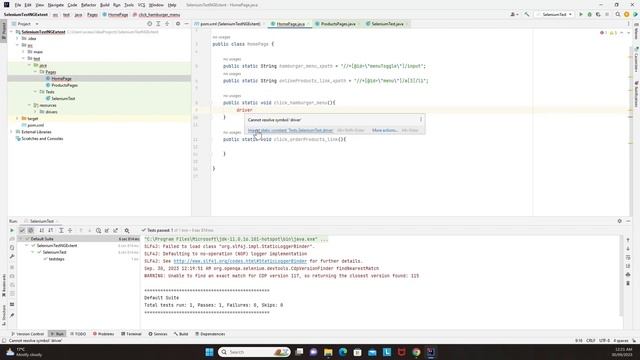640x360 pixels.
Task: Toggle Show Passed checkmark filter in Run toolbar
Action: coord(22,231)
